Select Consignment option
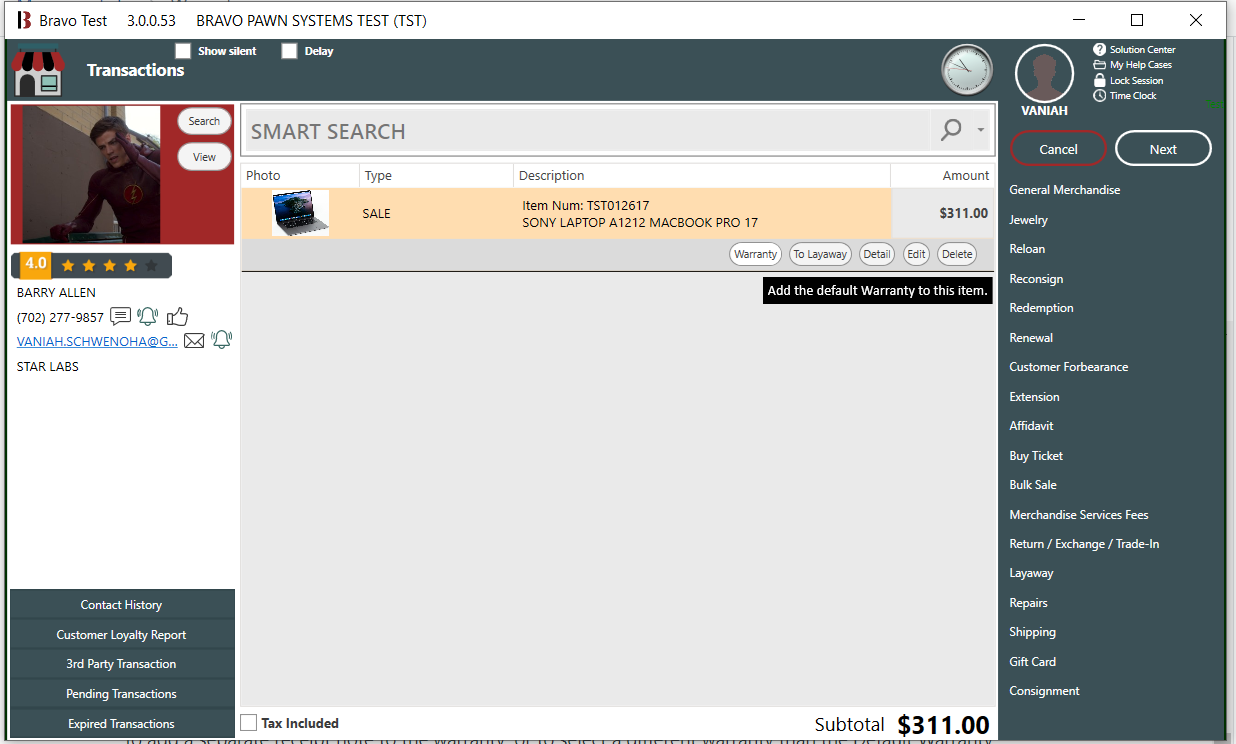The image size is (1236, 744). pyautogui.click(x=1044, y=691)
